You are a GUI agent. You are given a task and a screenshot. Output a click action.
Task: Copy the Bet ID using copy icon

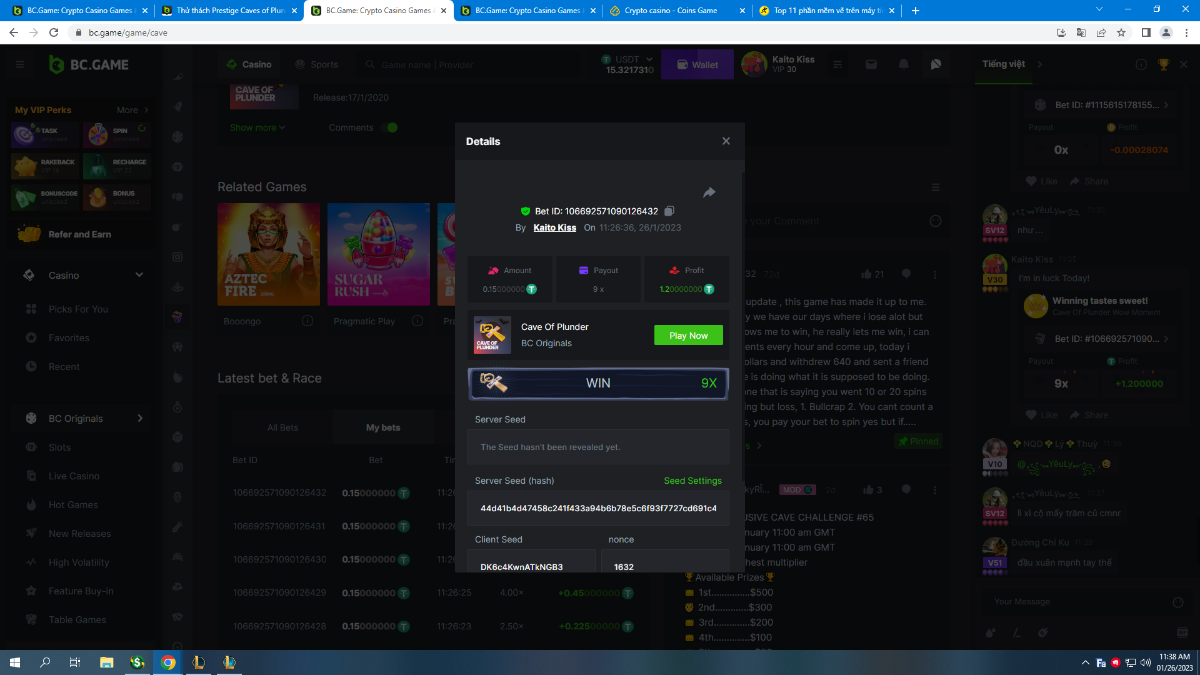coord(670,211)
